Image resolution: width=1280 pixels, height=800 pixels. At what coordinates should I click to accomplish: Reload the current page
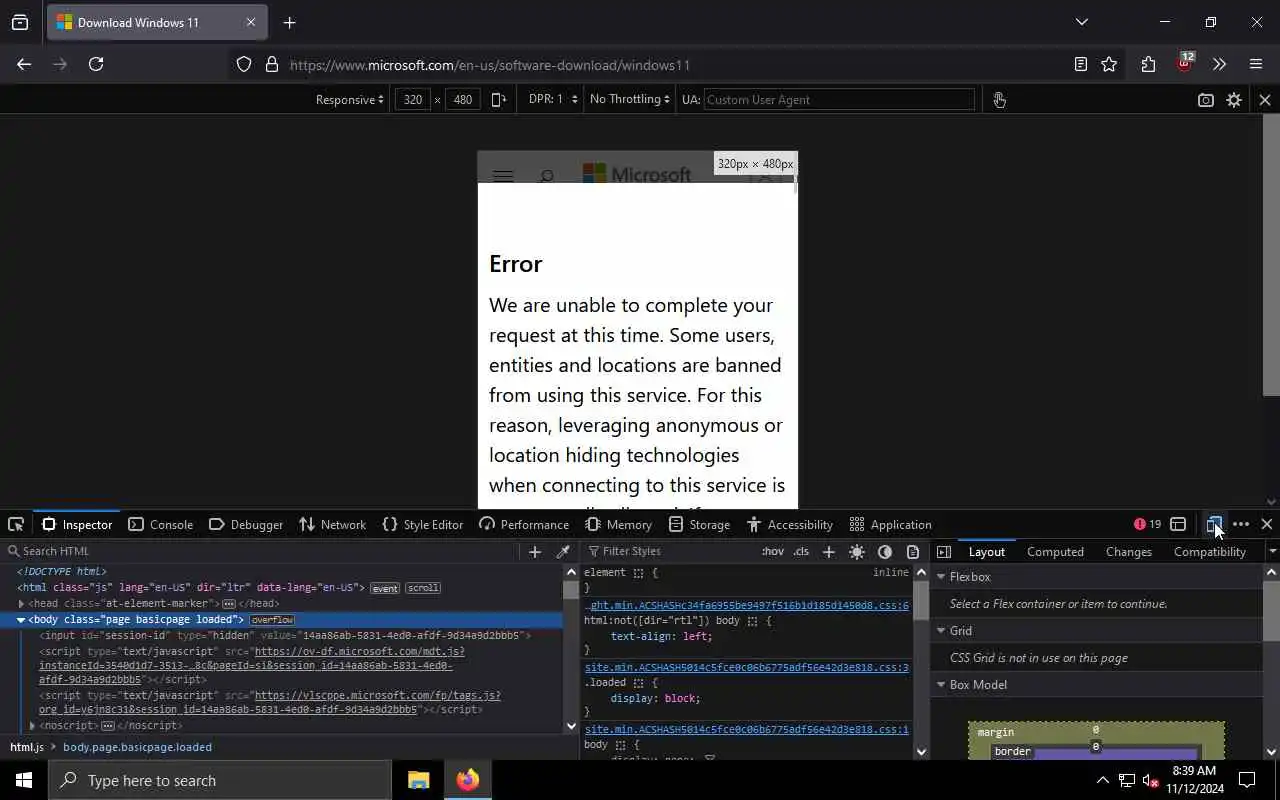[96, 64]
